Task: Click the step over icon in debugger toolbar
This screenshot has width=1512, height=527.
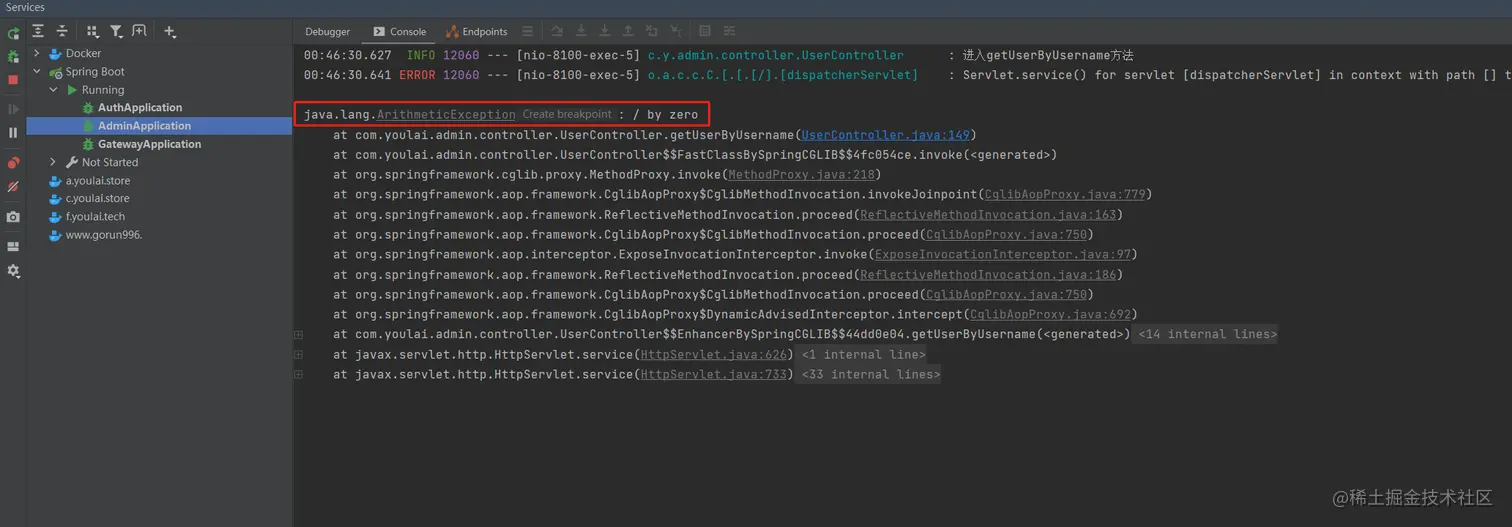Action: 557,32
